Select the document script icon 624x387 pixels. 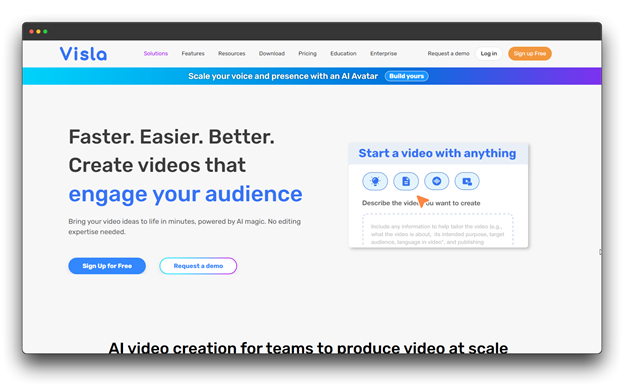406,181
